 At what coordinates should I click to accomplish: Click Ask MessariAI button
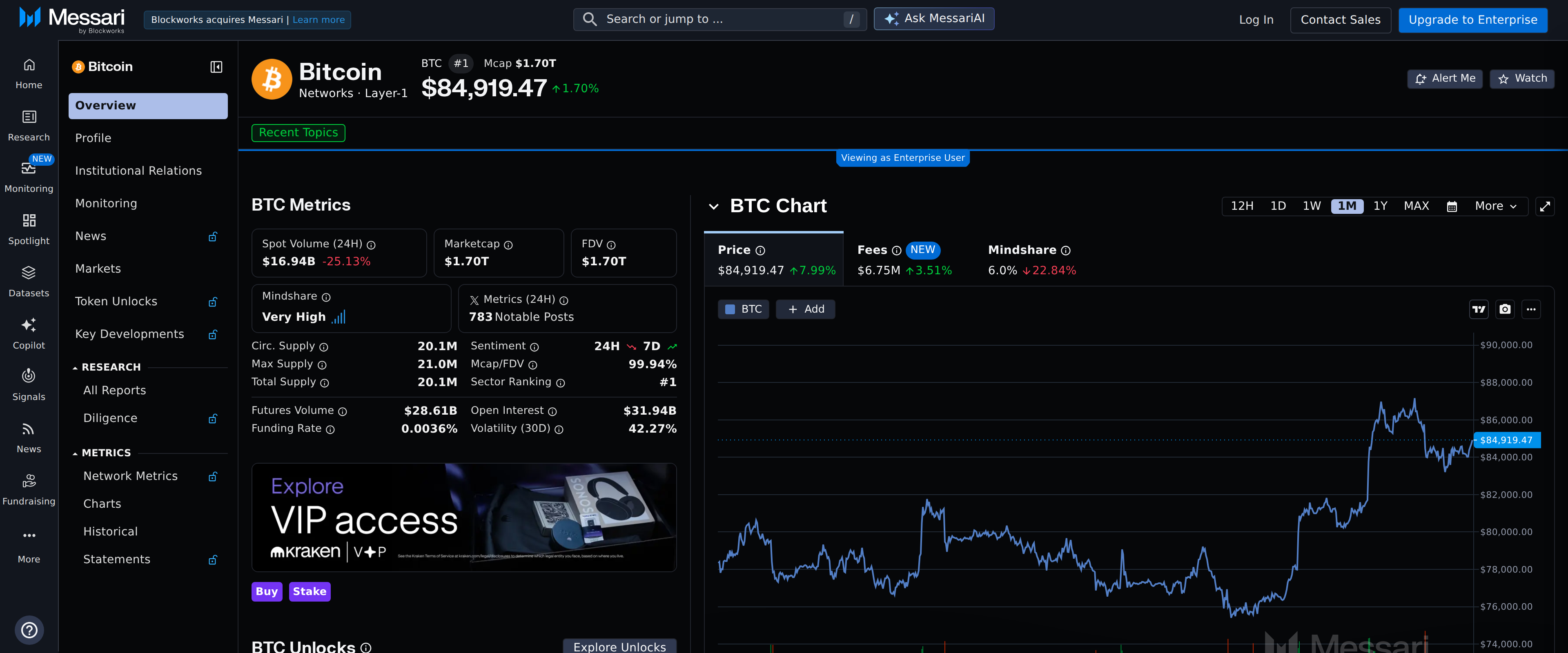click(934, 19)
